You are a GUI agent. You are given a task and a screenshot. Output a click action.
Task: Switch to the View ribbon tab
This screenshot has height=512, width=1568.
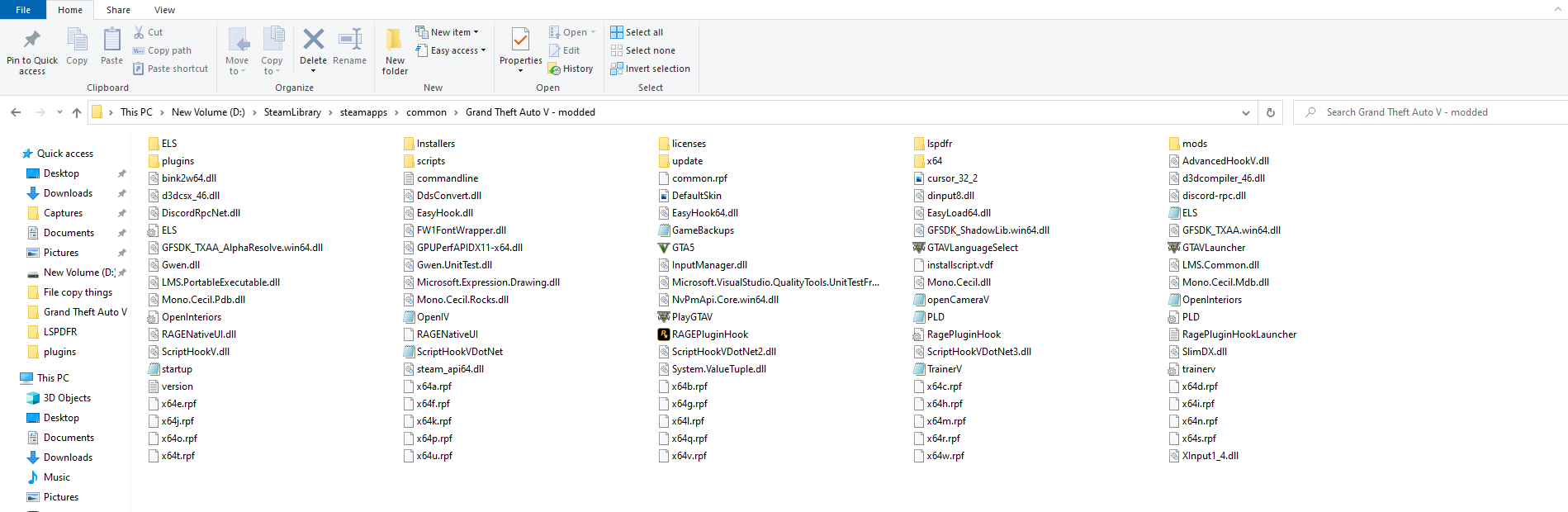[x=164, y=10]
